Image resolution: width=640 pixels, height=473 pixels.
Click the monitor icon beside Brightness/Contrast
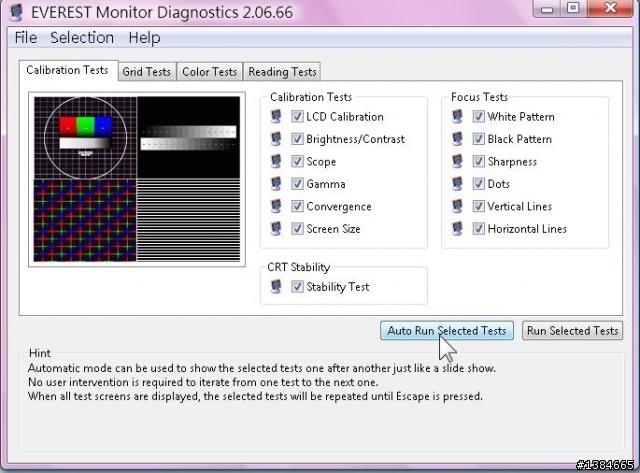coord(276,139)
